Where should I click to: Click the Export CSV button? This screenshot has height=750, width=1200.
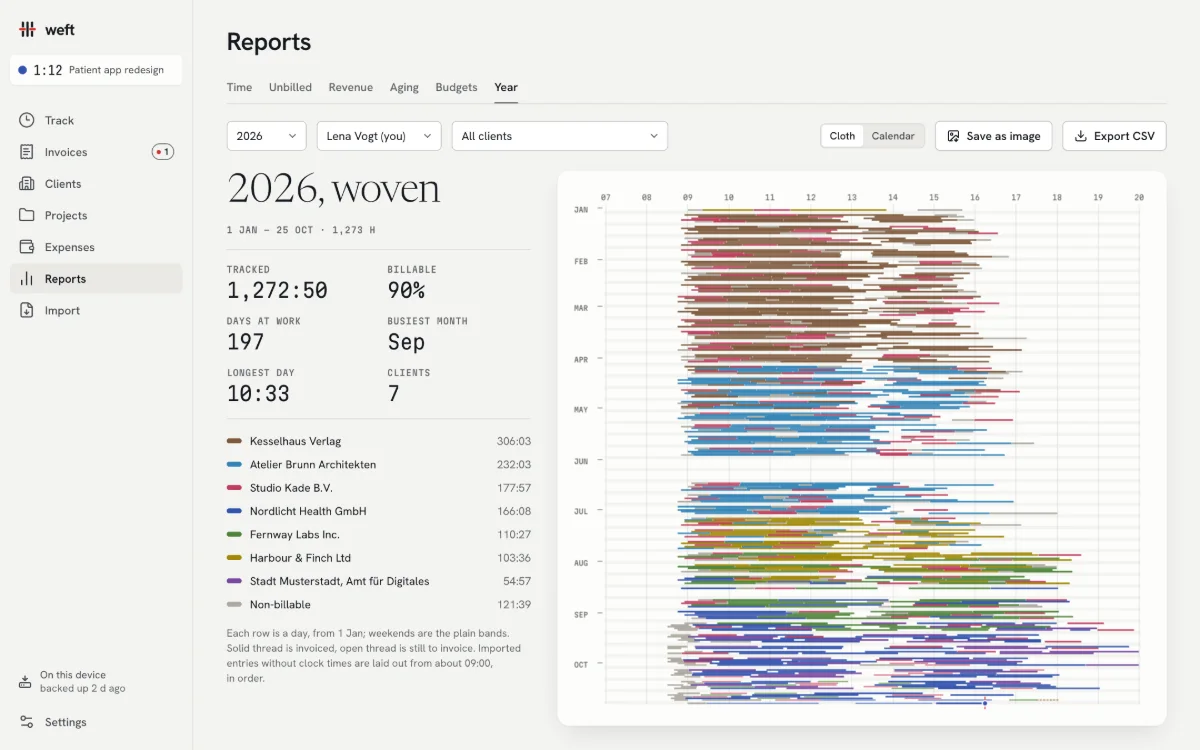[1114, 136]
